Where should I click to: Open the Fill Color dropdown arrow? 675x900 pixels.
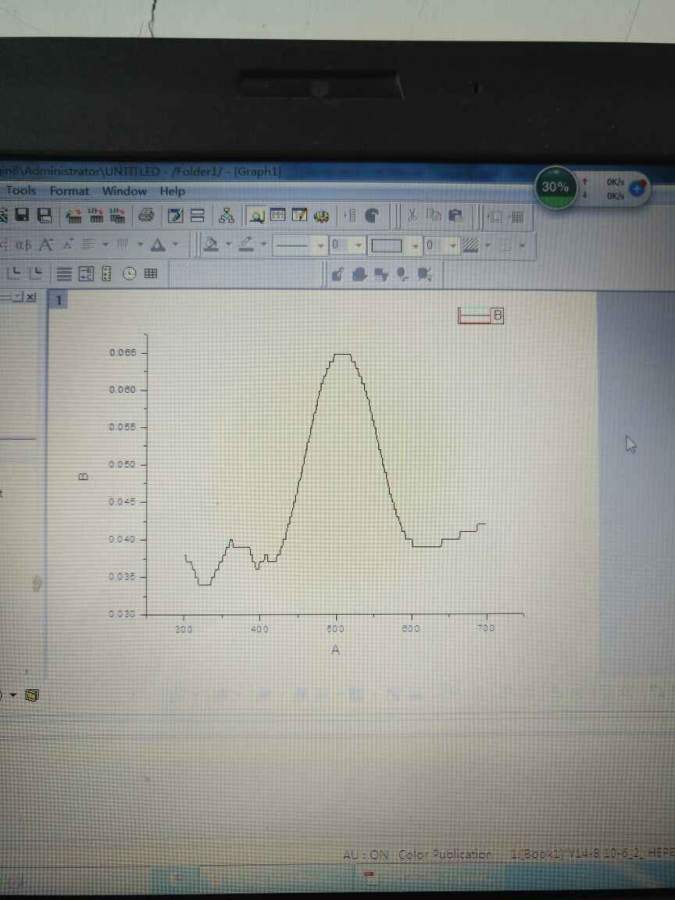[228, 245]
